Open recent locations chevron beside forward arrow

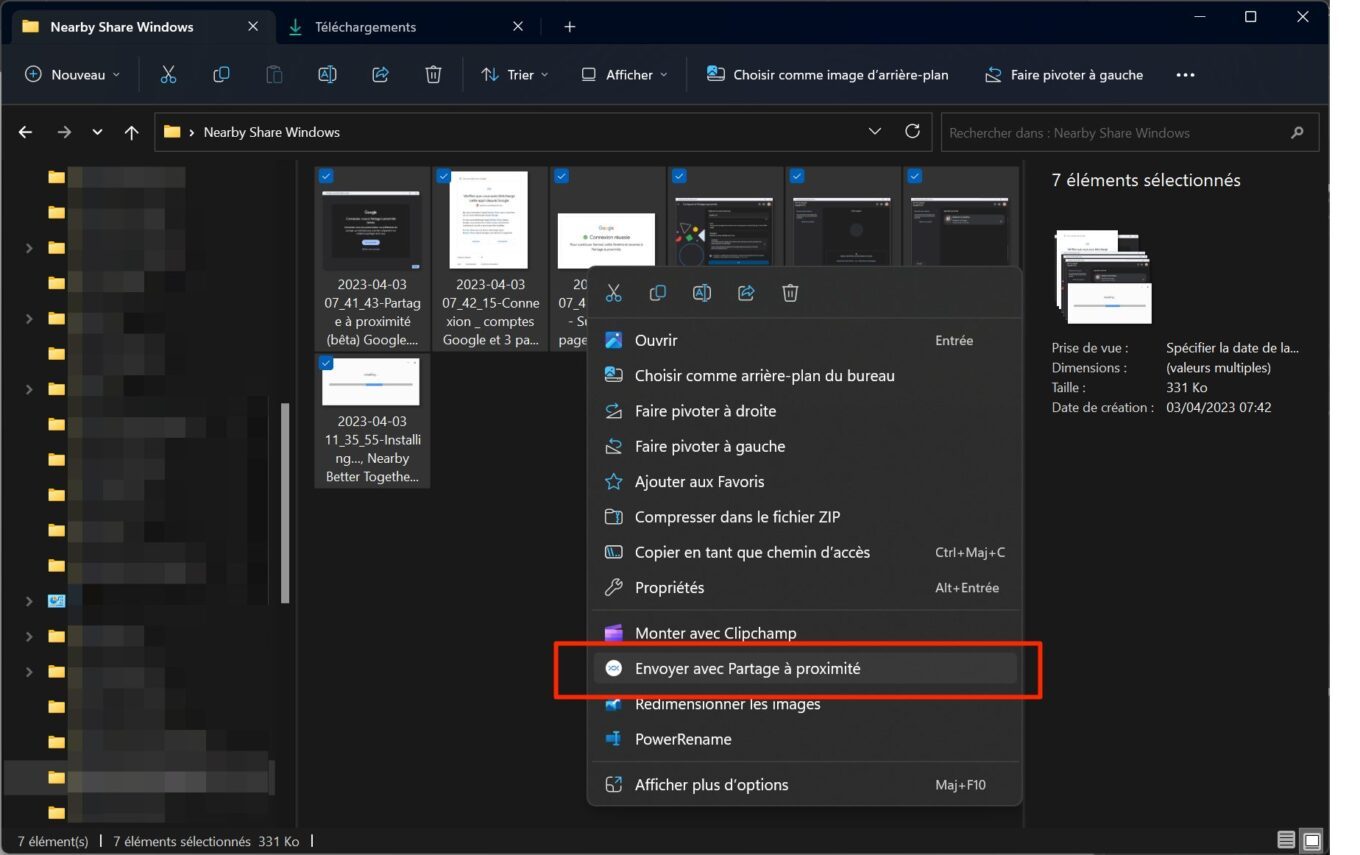[x=97, y=132]
